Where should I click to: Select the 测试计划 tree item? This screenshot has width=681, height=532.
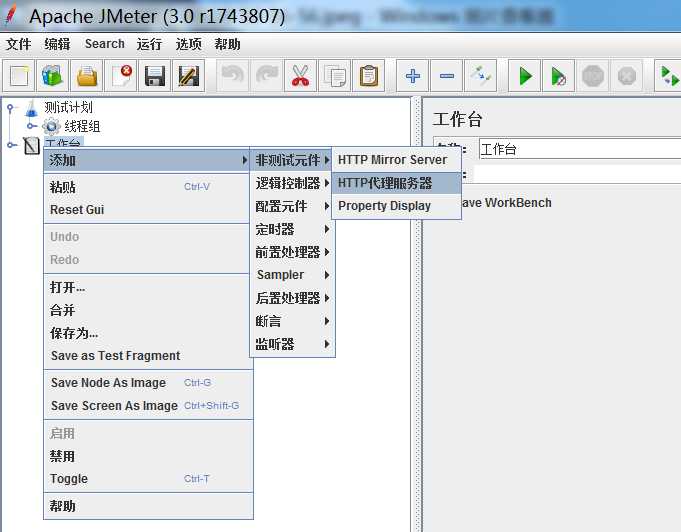point(68,107)
